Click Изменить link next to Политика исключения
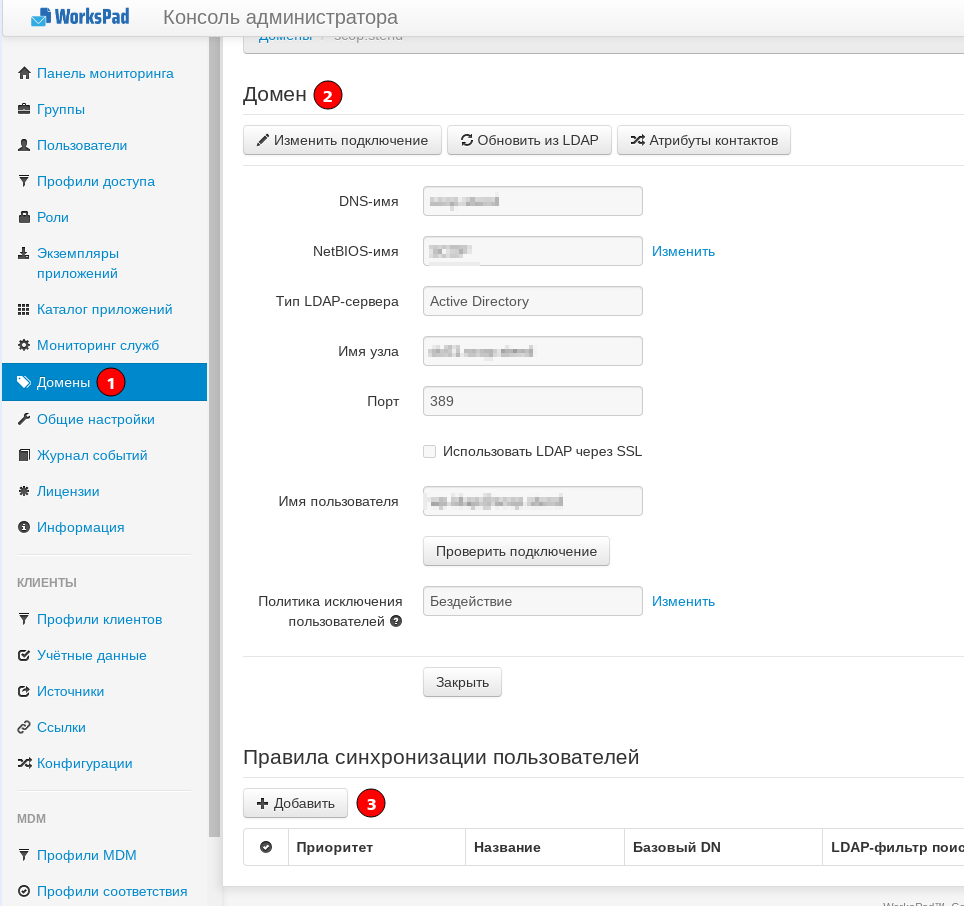 (x=683, y=601)
